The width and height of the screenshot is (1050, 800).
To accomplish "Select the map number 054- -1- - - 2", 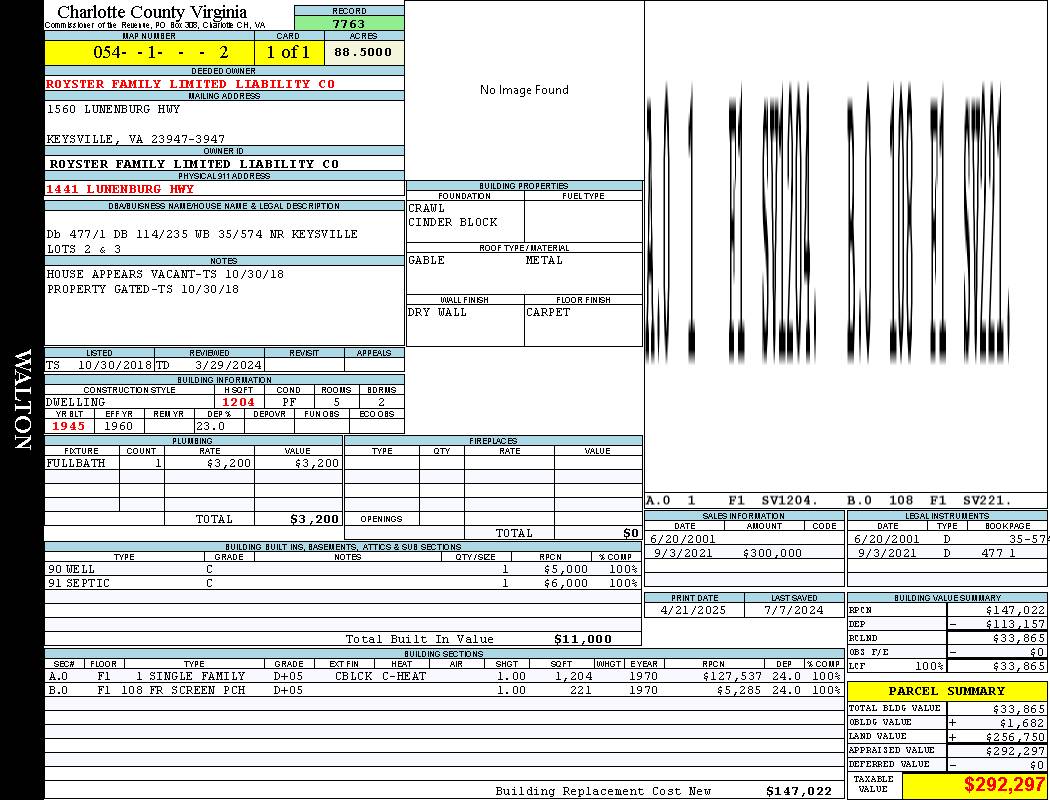I will point(161,52).
